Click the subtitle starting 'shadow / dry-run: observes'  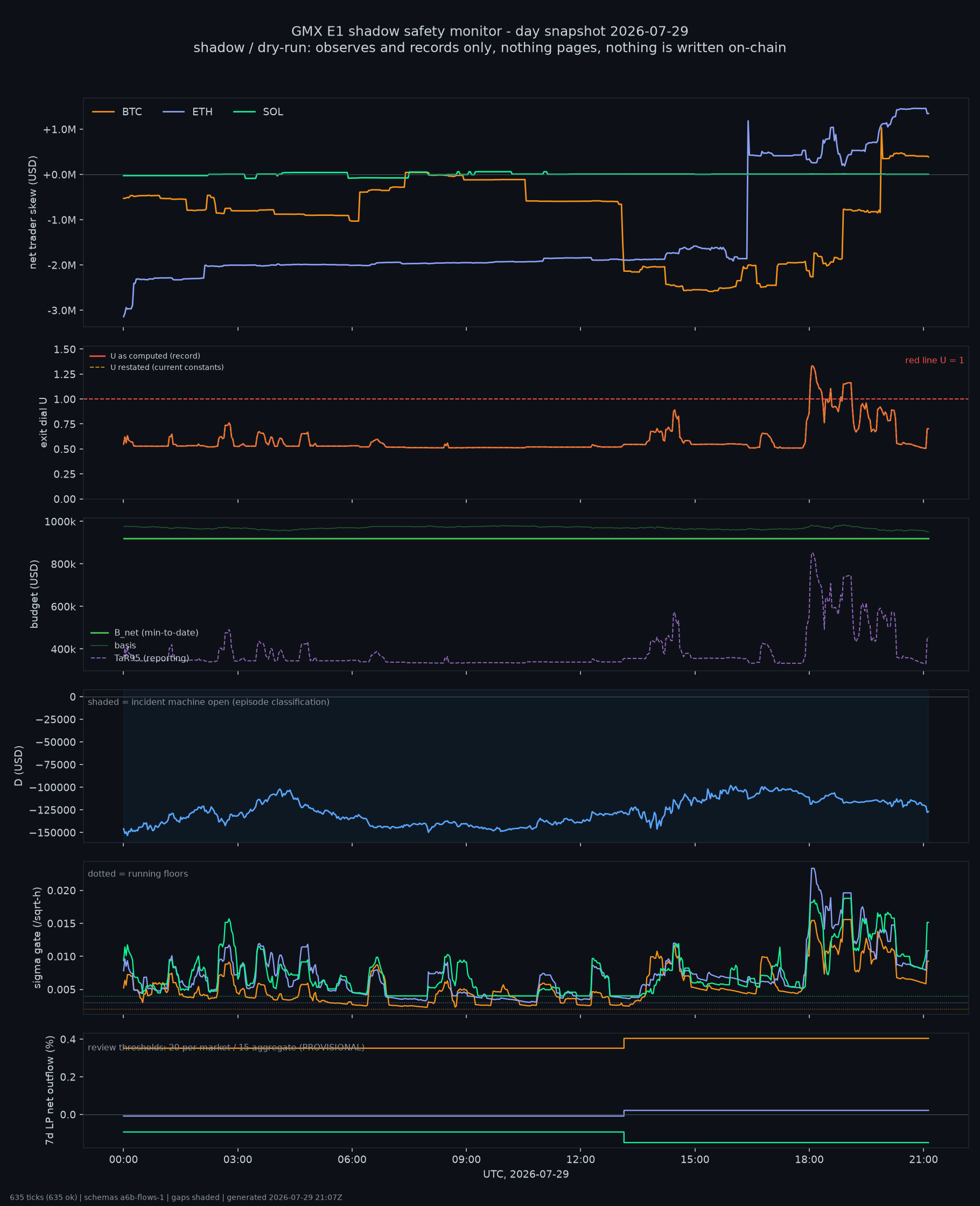490,47
